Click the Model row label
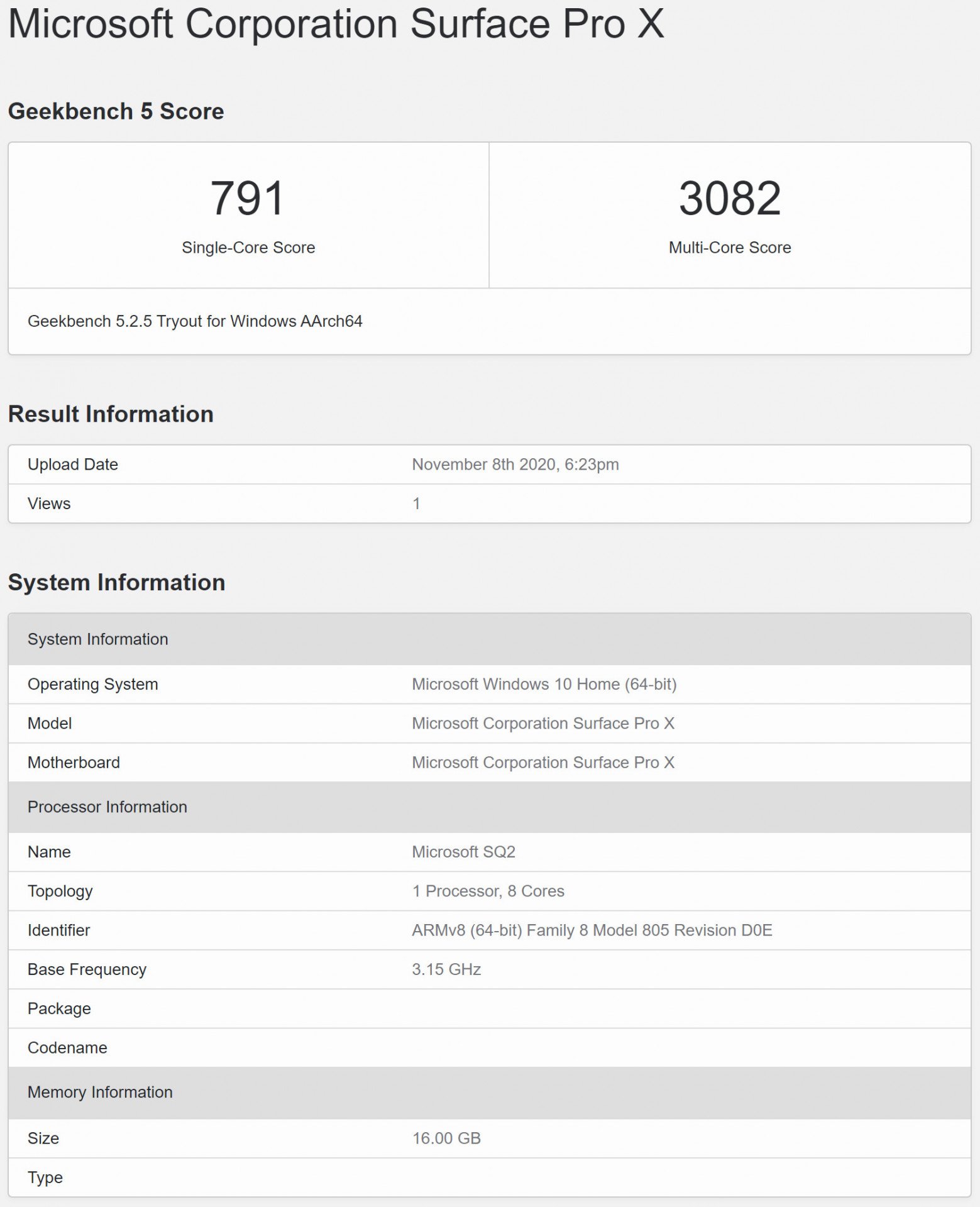The image size is (980, 1207). click(x=50, y=723)
